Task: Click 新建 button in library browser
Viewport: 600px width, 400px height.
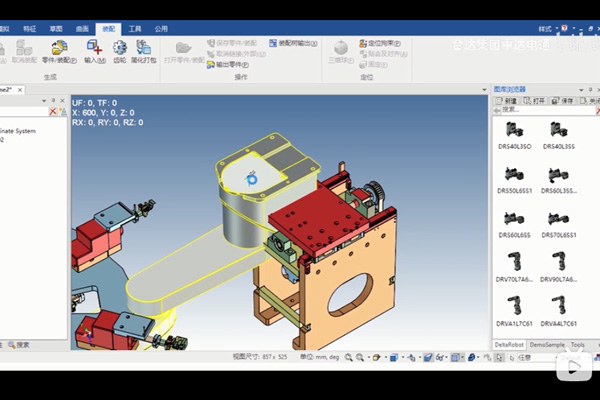Action: click(x=508, y=101)
